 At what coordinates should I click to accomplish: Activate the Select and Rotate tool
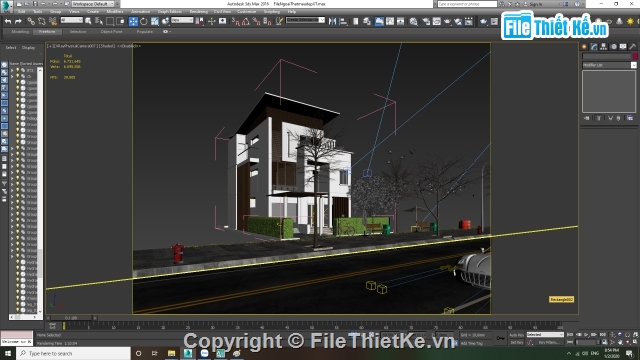coord(144,21)
